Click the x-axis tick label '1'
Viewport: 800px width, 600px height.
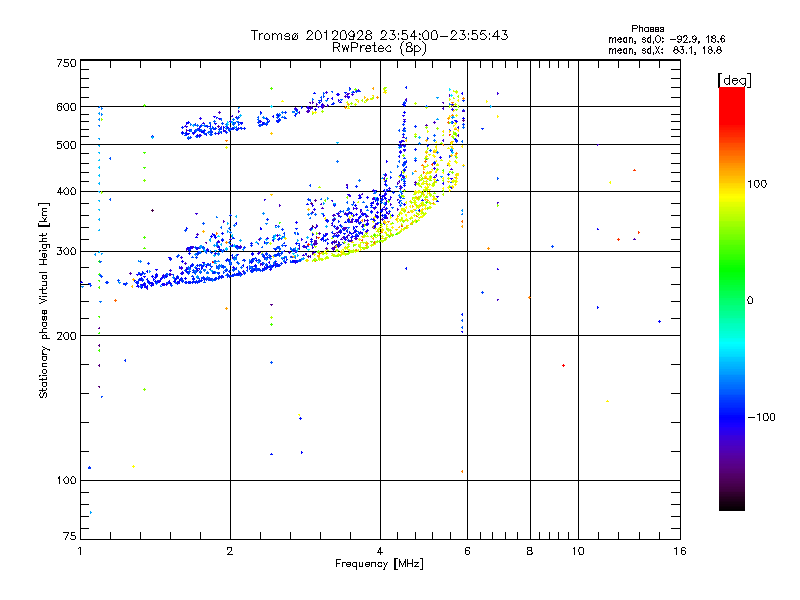(x=80, y=551)
